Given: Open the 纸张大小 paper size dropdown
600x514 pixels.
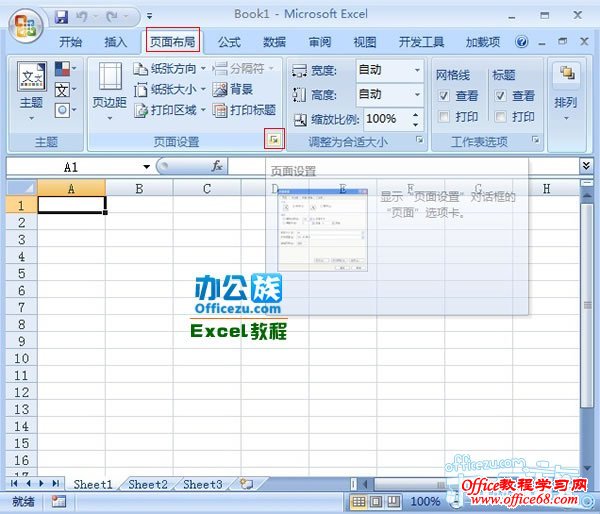Looking at the screenshot, I should (170, 90).
